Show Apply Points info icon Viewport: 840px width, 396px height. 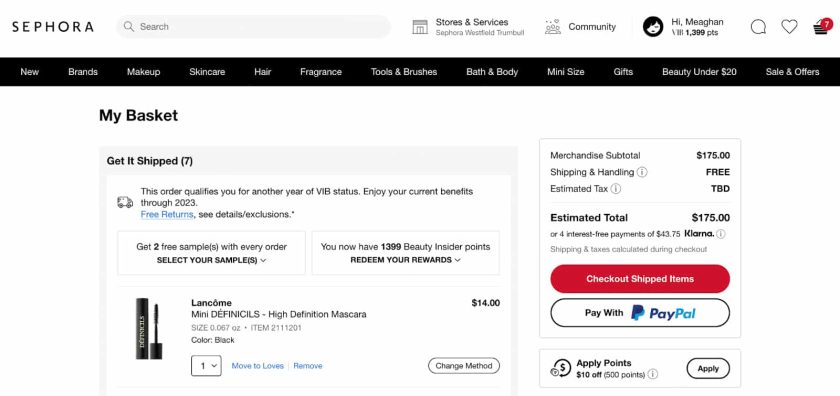653,375
